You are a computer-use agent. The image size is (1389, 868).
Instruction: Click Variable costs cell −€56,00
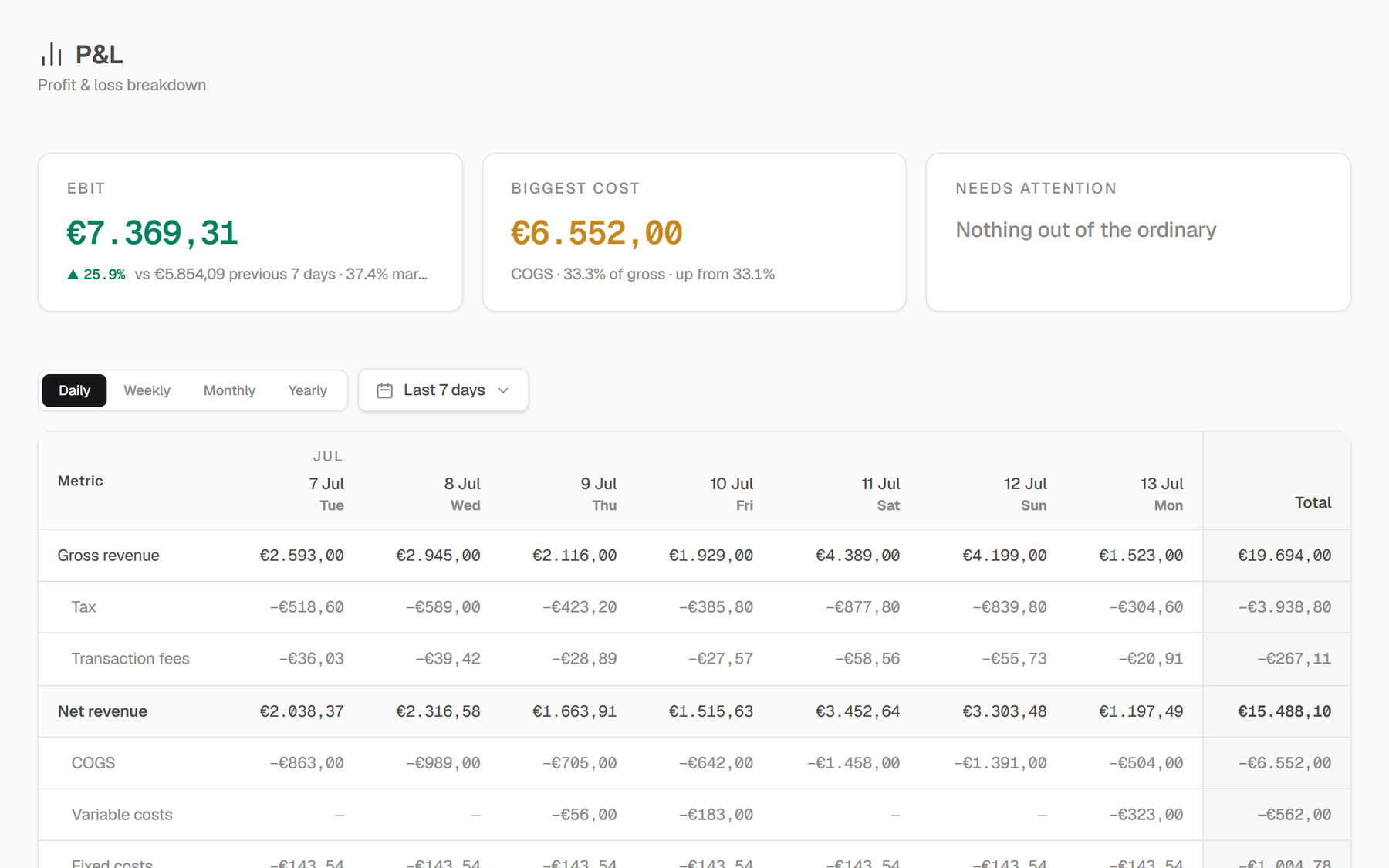click(x=583, y=815)
